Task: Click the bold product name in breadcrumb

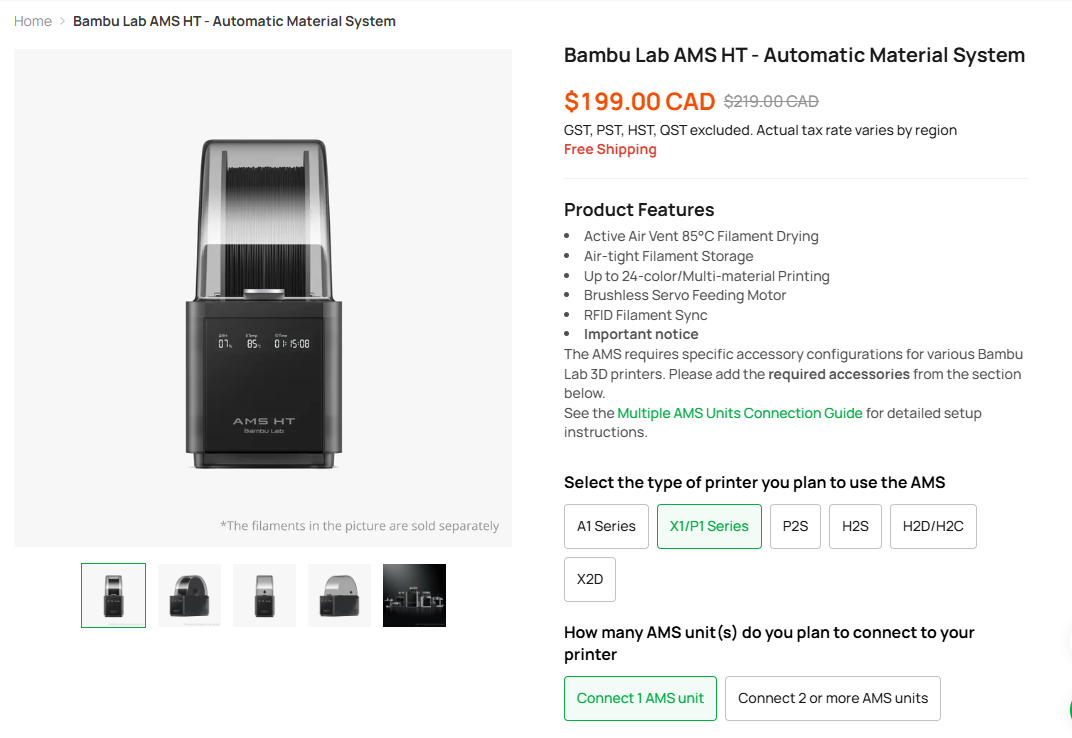Action: 234,21
